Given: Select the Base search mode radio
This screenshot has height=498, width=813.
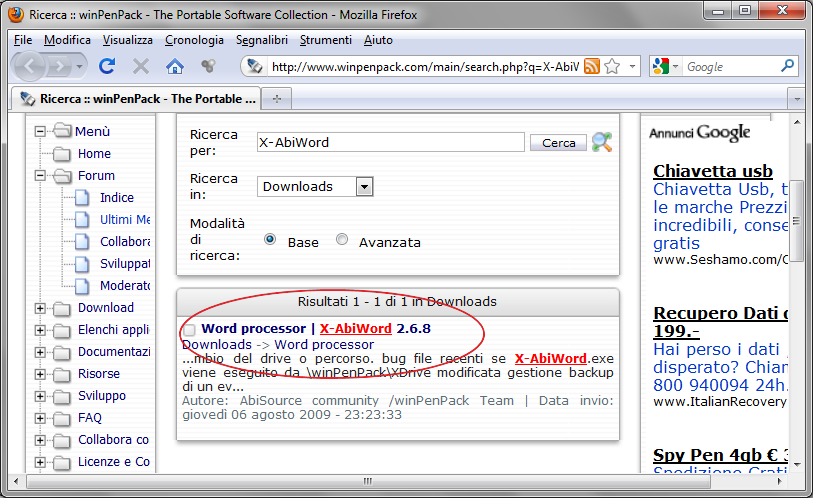Looking at the screenshot, I should tap(270, 239).
